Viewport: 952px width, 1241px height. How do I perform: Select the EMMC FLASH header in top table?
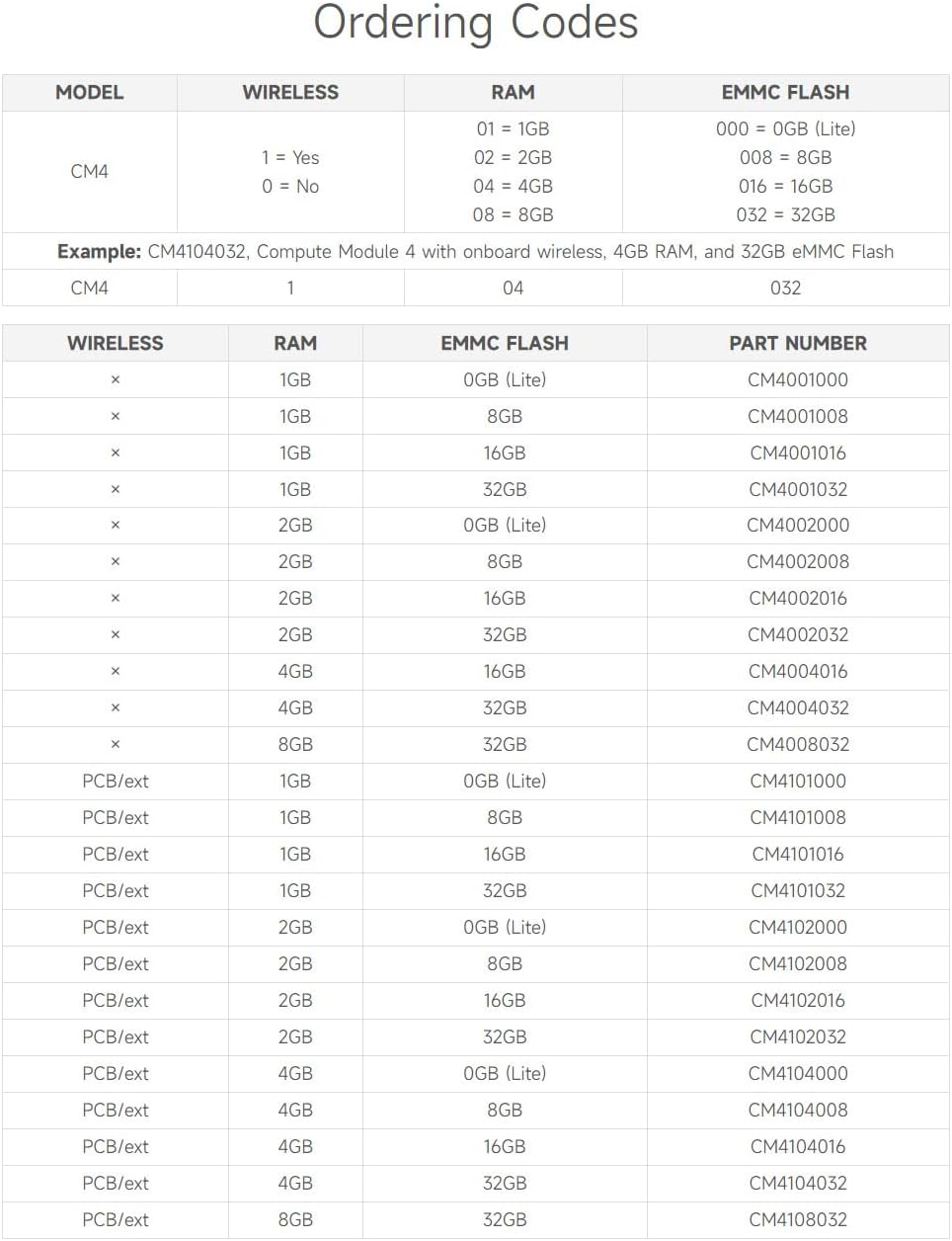tap(785, 93)
